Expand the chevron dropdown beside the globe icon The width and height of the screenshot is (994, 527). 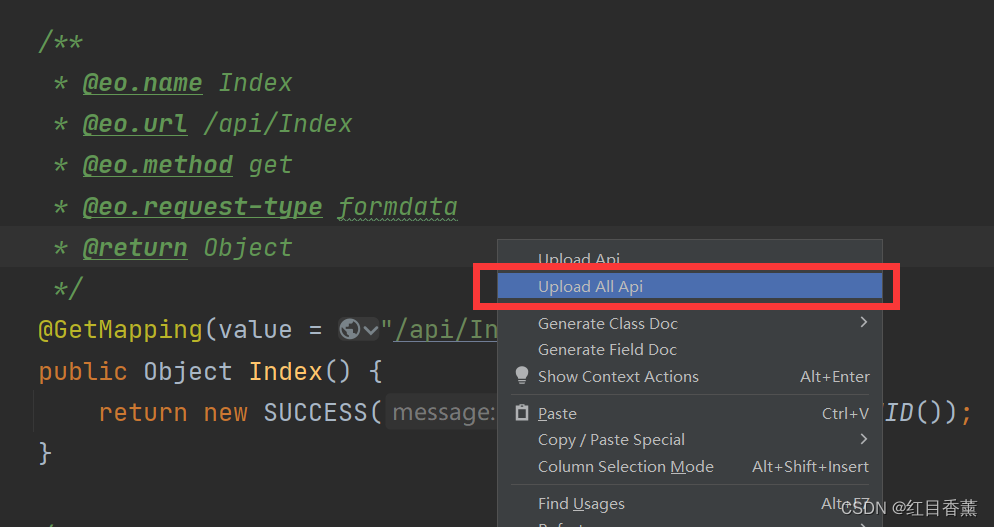point(371,330)
